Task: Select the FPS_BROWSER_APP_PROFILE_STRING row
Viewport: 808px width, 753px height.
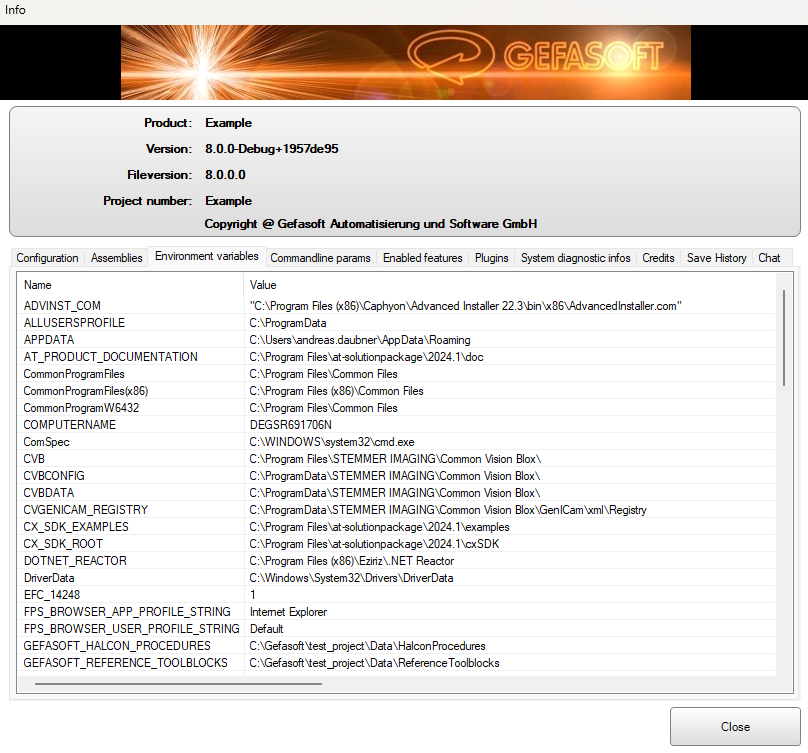Action: point(396,612)
